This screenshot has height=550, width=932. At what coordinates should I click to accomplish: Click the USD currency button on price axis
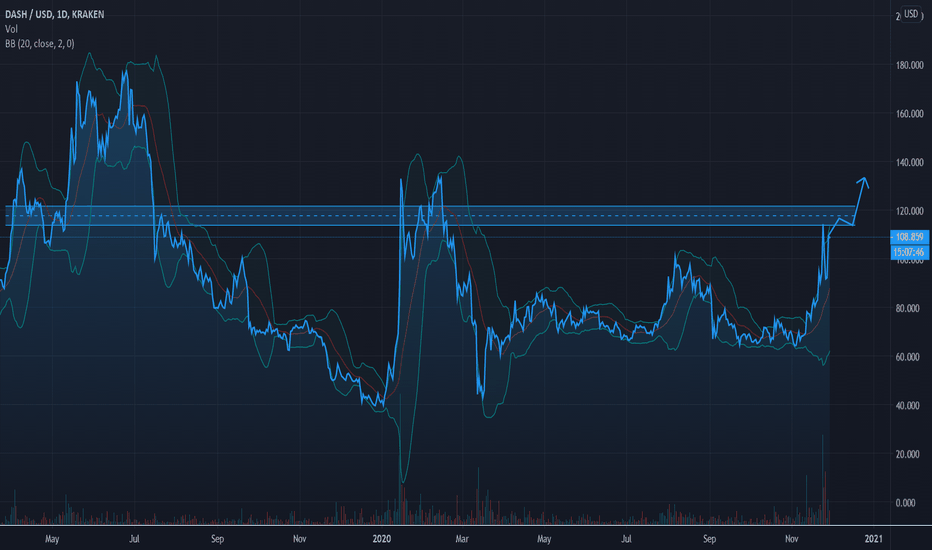911,14
